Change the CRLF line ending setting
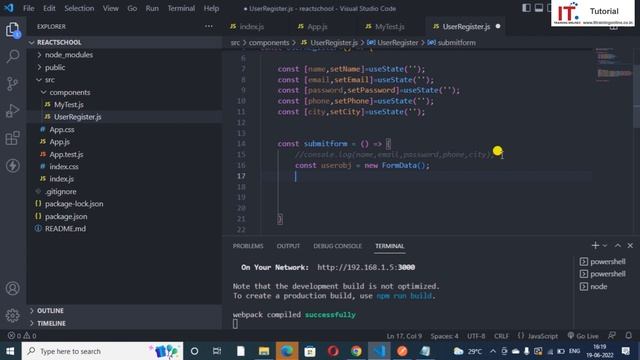The image size is (640, 360). (x=502, y=336)
